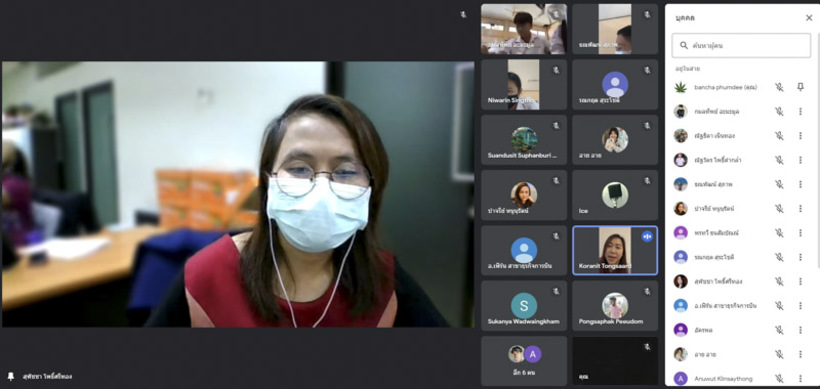The width and height of the screenshot is (820, 389).
Task: Open more options for Anuwut Klinsaythong
Action: click(800, 378)
